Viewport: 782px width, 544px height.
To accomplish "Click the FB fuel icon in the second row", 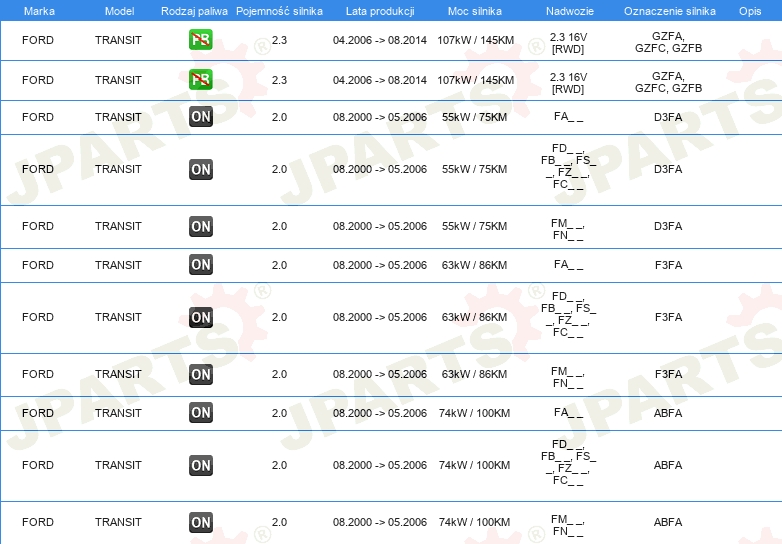I will 200,80.
